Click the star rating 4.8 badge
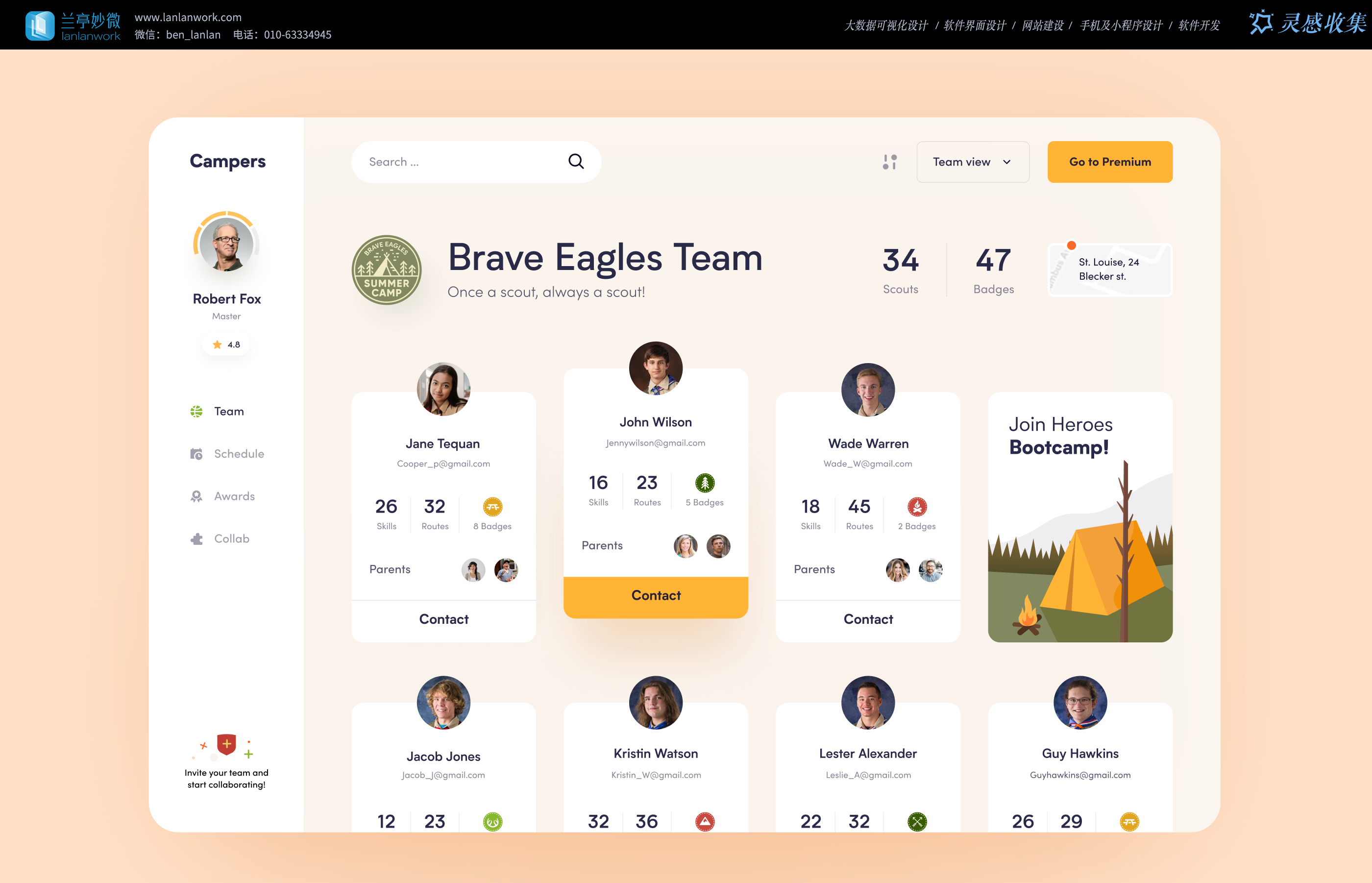This screenshot has height=883, width=1372. coord(226,344)
